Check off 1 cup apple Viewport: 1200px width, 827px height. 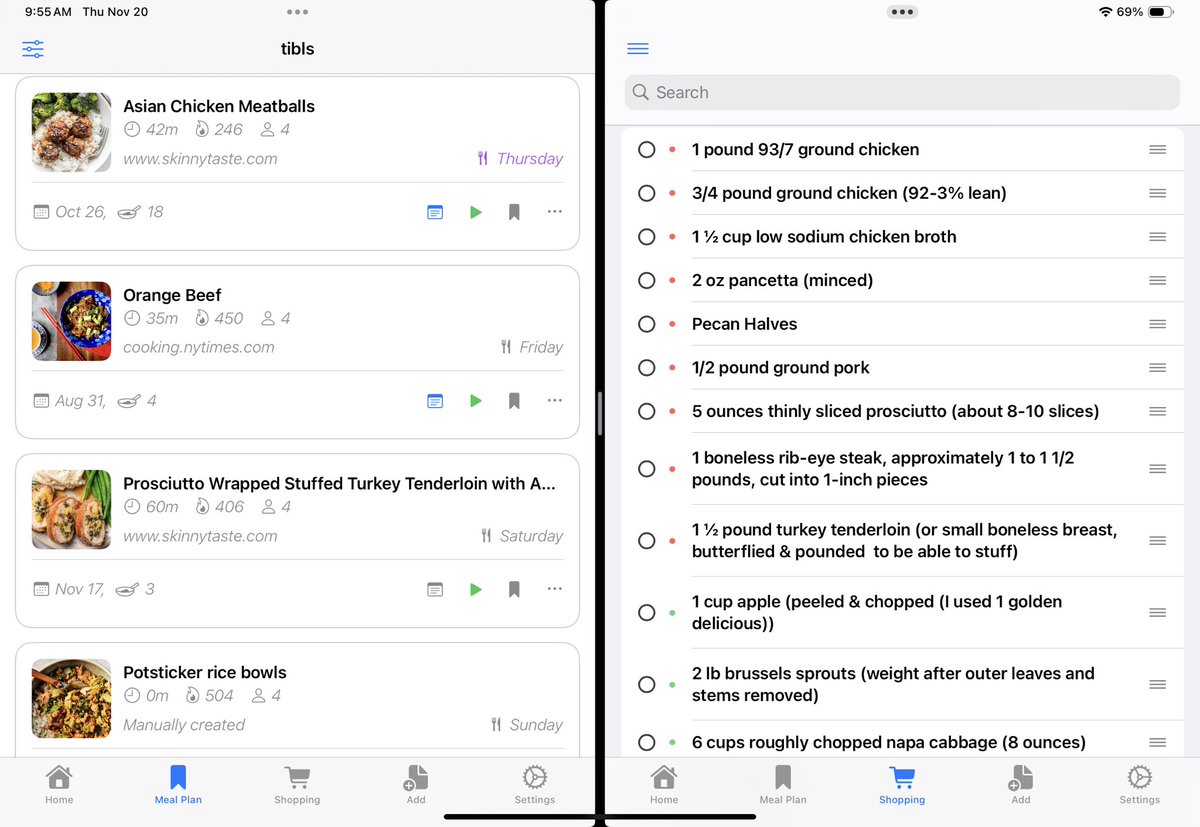646,613
